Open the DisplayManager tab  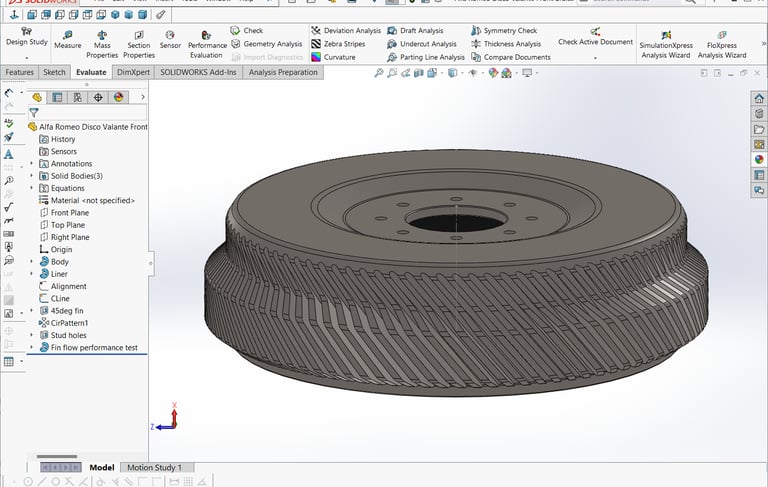119,97
